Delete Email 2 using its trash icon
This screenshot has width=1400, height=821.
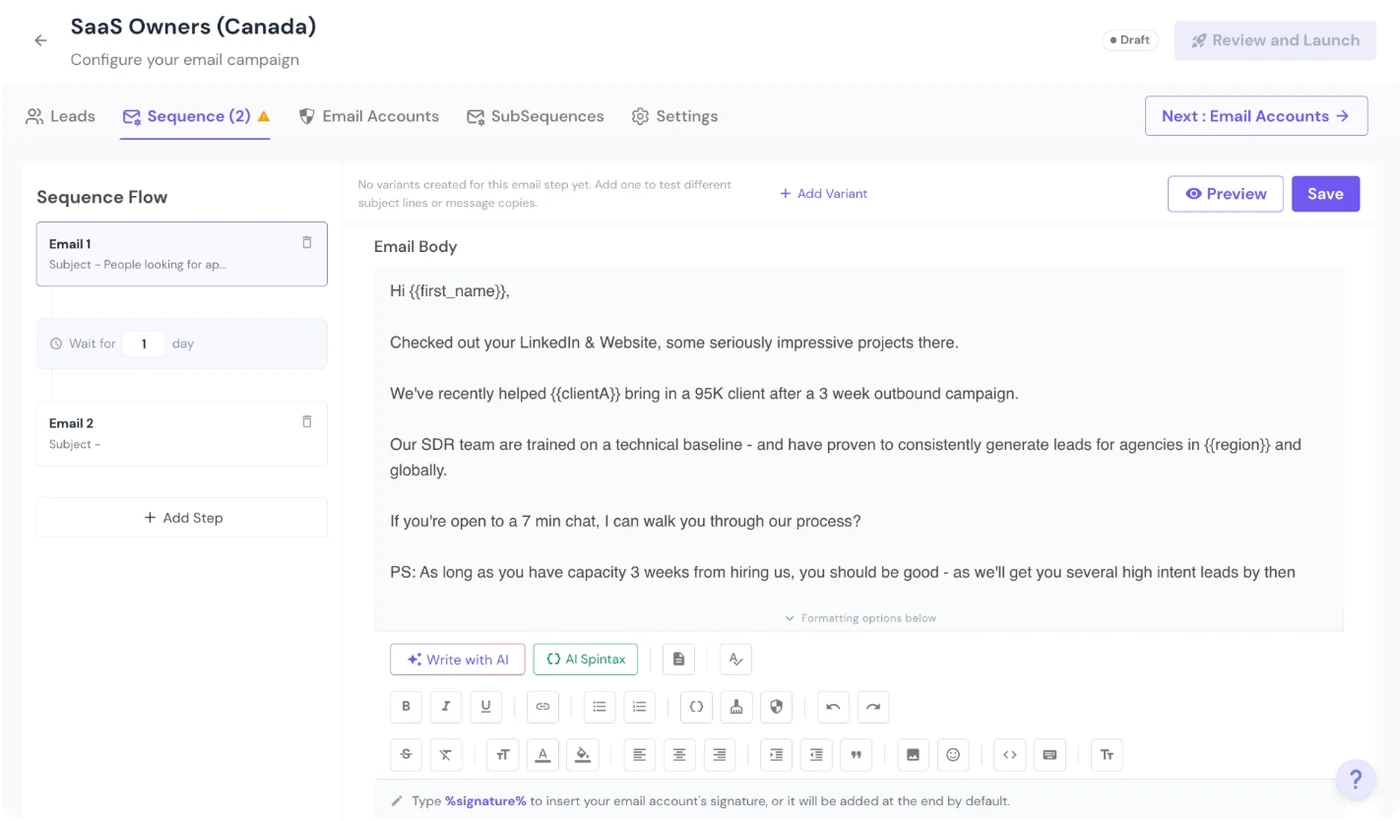(307, 422)
